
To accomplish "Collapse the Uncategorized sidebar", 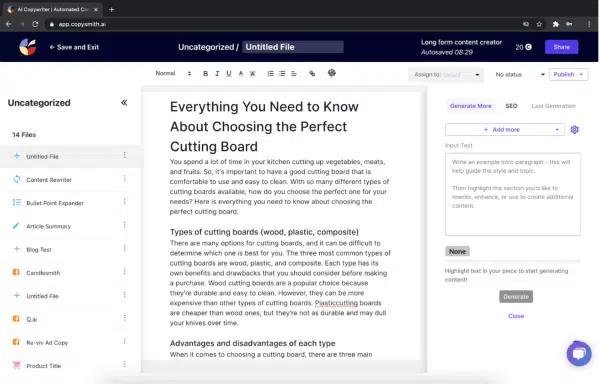I will tap(124, 103).
